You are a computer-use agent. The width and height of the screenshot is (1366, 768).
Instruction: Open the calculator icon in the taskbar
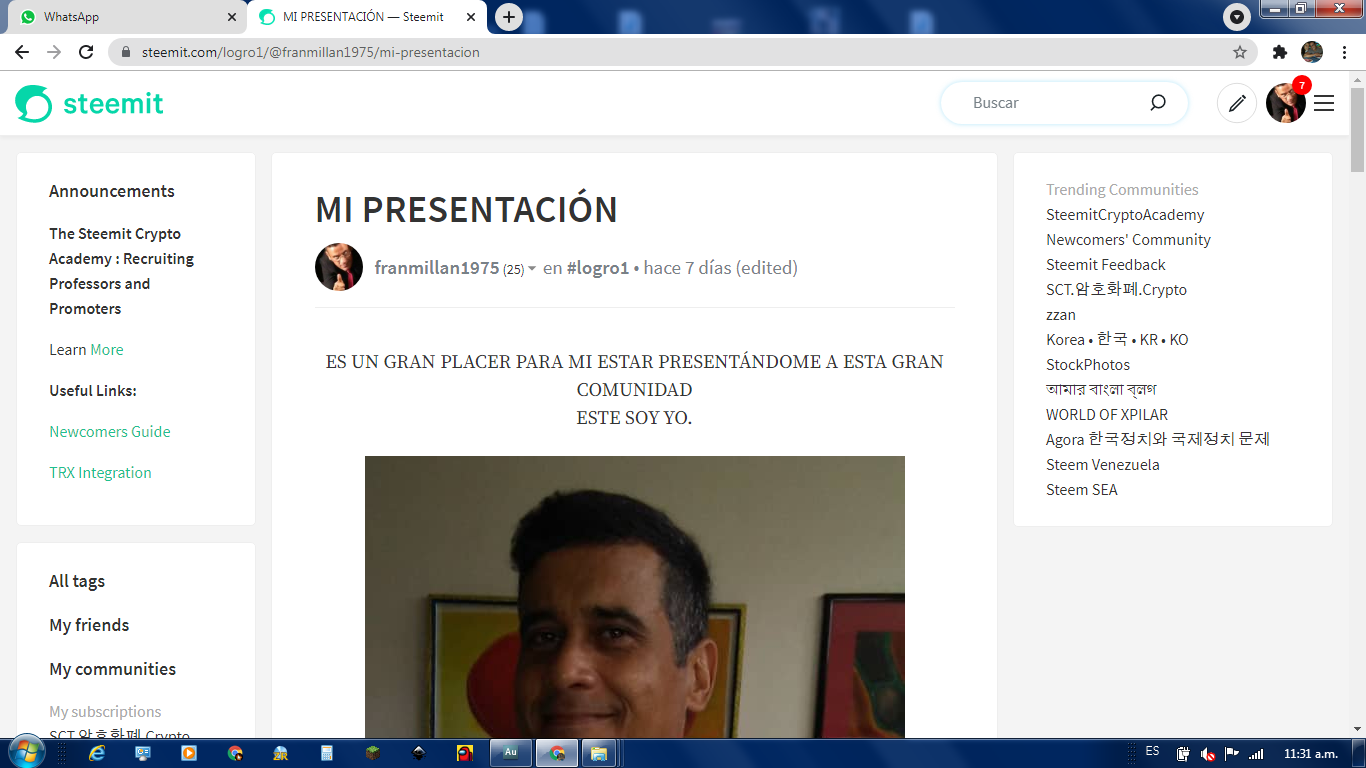click(327, 753)
